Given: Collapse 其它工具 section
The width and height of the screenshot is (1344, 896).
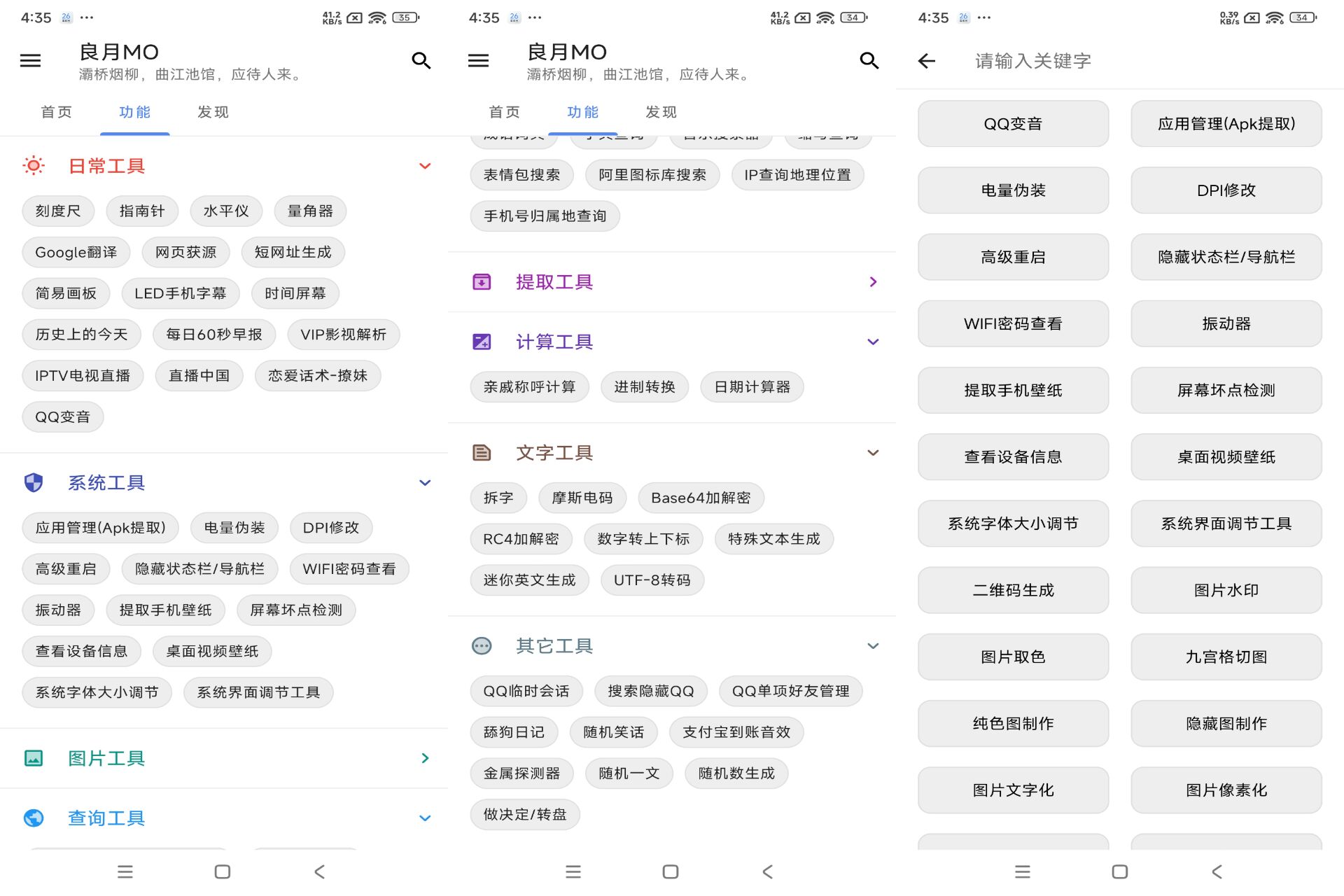Looking at the screenshot, I should click(x=873, y=645).
